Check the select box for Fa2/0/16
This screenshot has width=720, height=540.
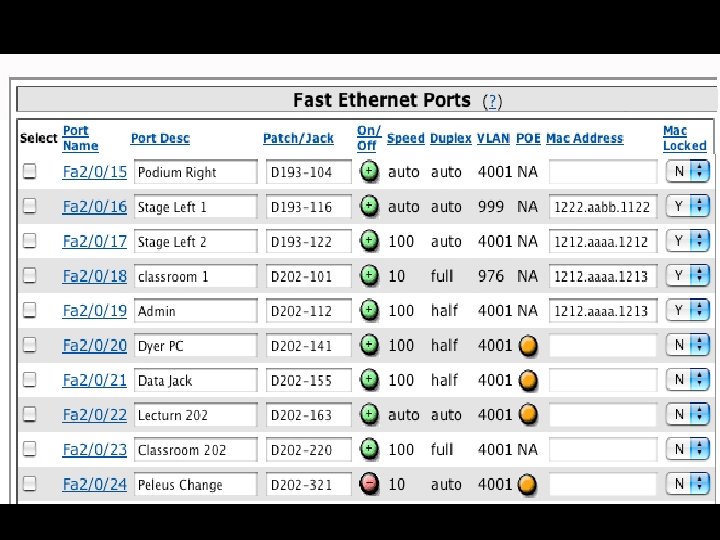click(x=30, y=207)
